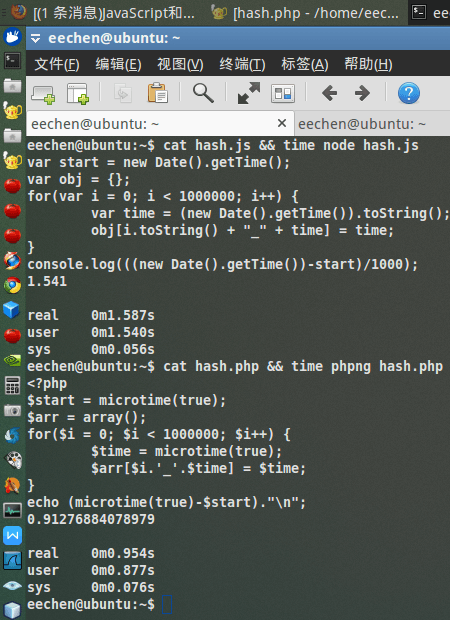The width and height of the screenshot is (450, 620).
Task: Open the 文件(F) menu
Action: click(57, 64)
